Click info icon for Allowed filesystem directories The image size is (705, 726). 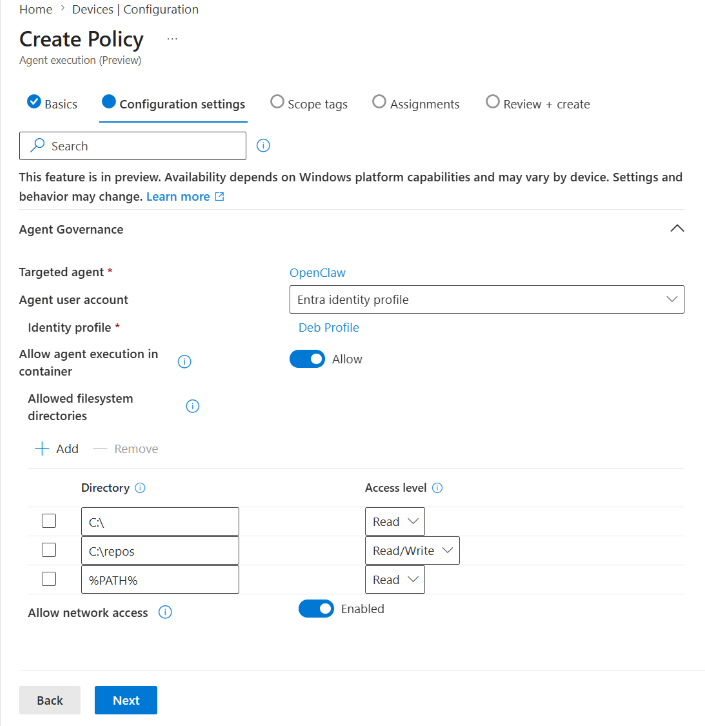193,407
